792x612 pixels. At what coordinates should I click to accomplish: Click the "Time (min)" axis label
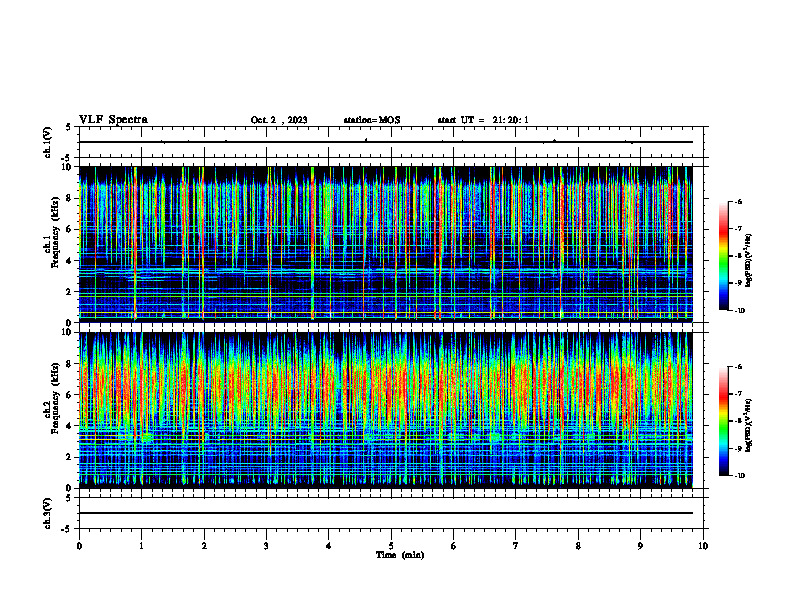pos(400,555)
